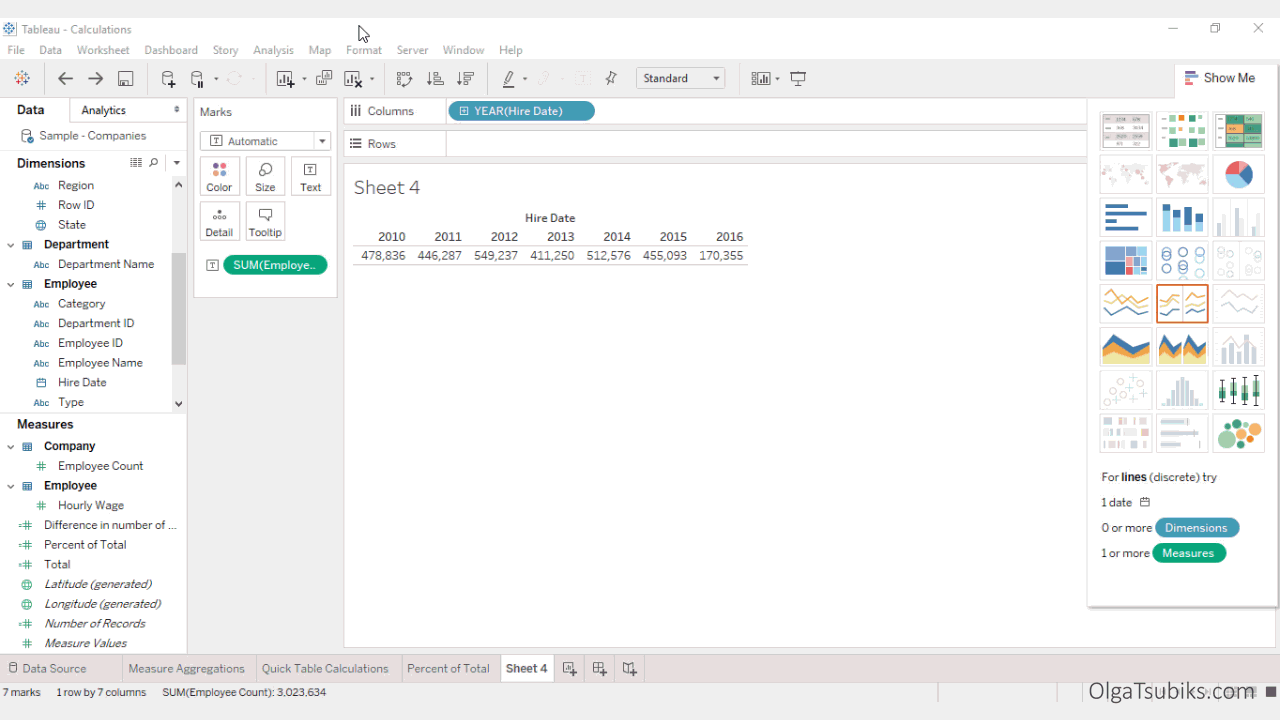Choose the packed bubbles chart in Show Me
The height and width of the screenshot is (720, 1280).
click(1239, 433)
